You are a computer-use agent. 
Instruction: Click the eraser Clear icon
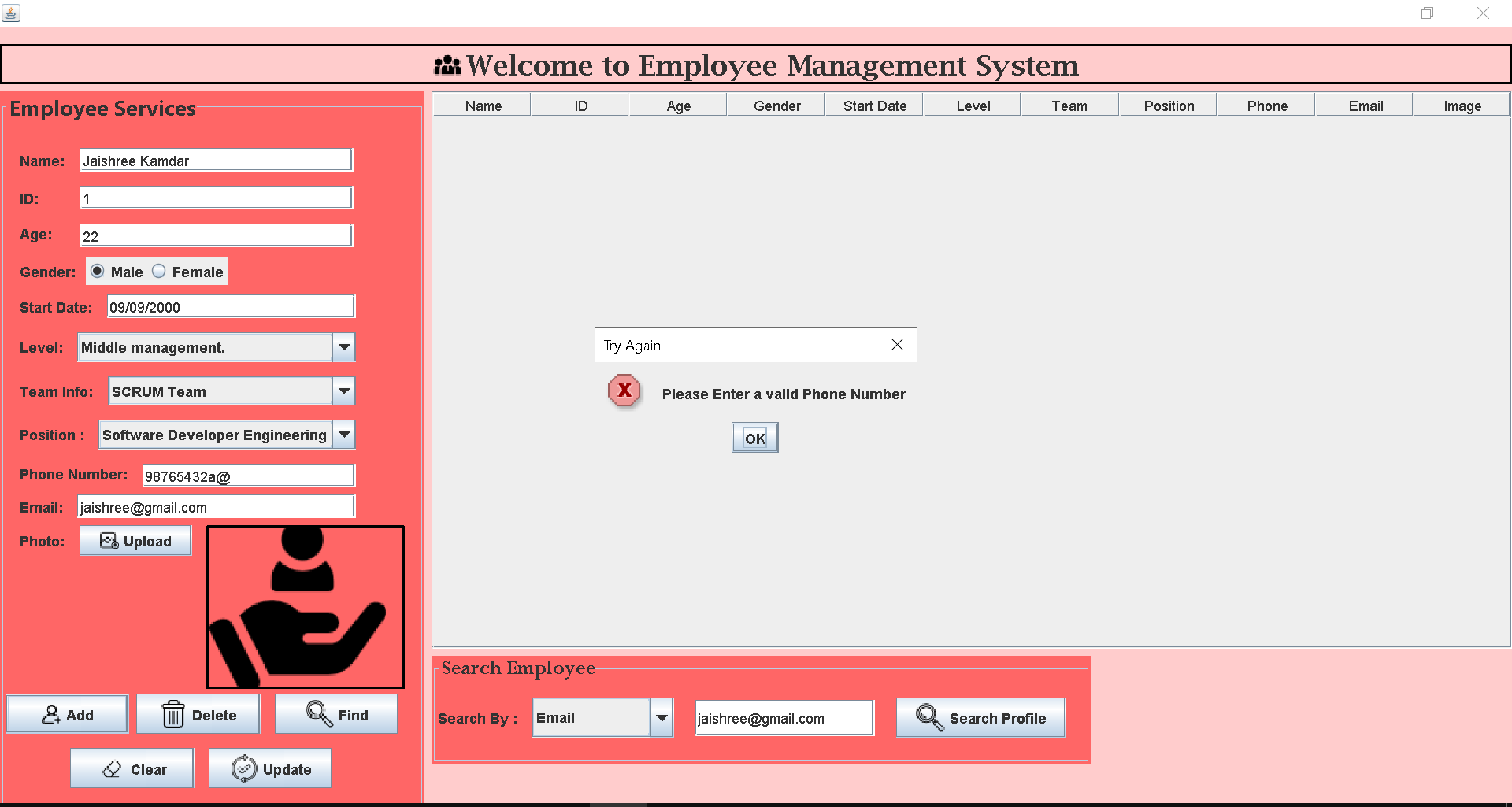tap(111, 768)
